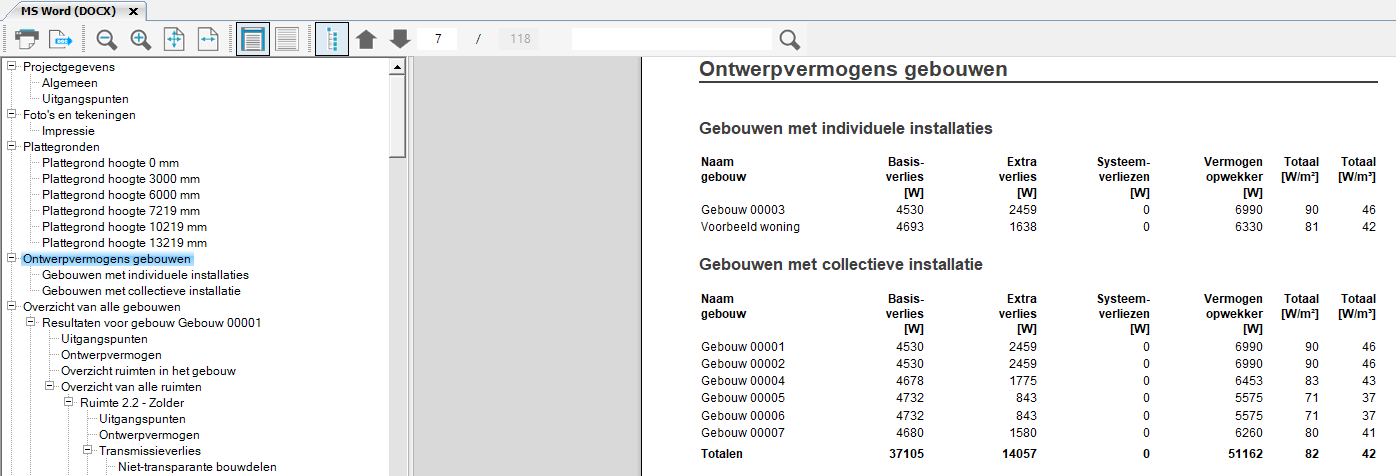Open Gebouwen met collectieve installatie in tree
This screenshot has height=476, width=1396.
pos(141,291)
